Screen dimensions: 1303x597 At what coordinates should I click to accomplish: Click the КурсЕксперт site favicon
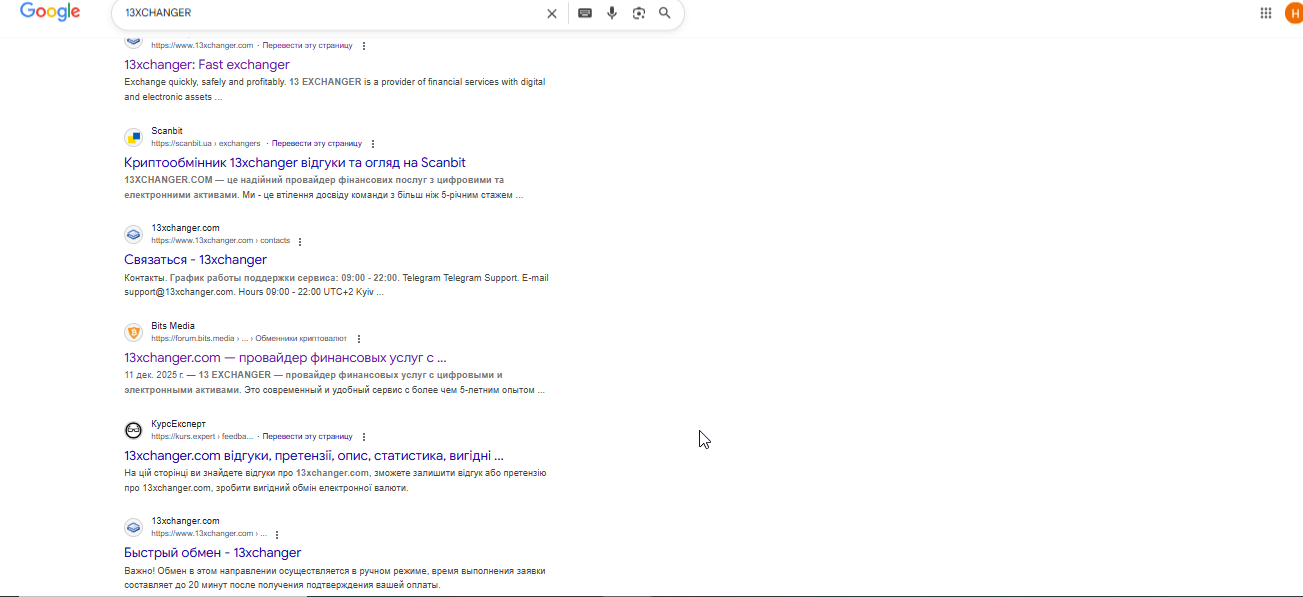pos(134,430)
